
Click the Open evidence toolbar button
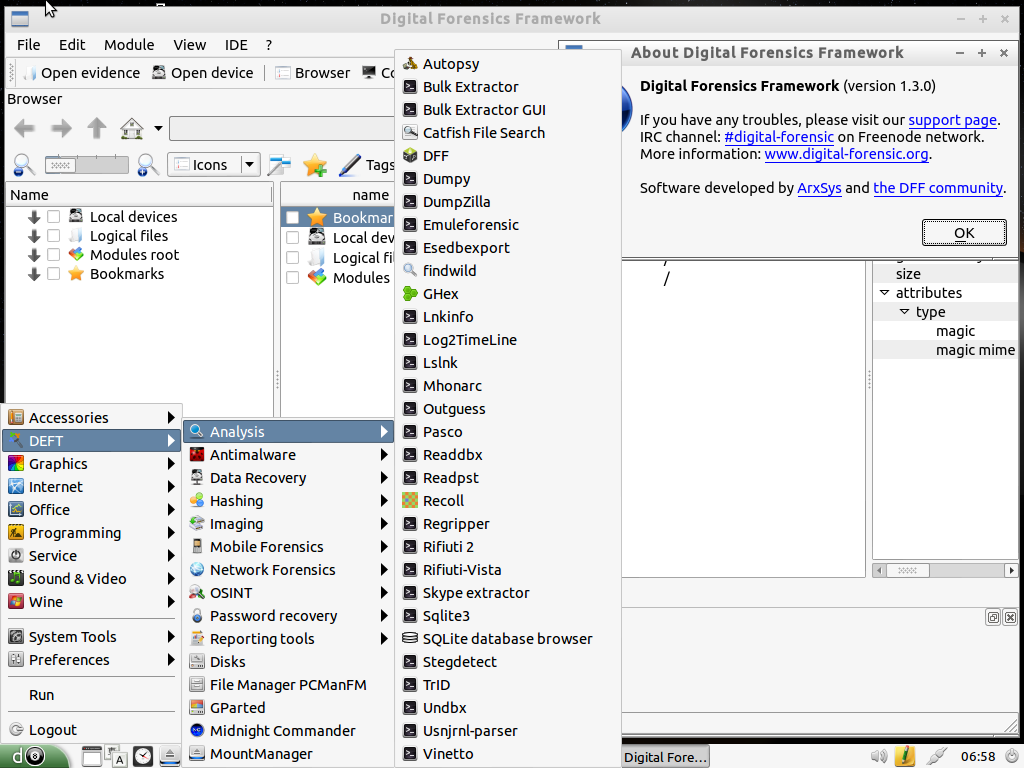82,73
